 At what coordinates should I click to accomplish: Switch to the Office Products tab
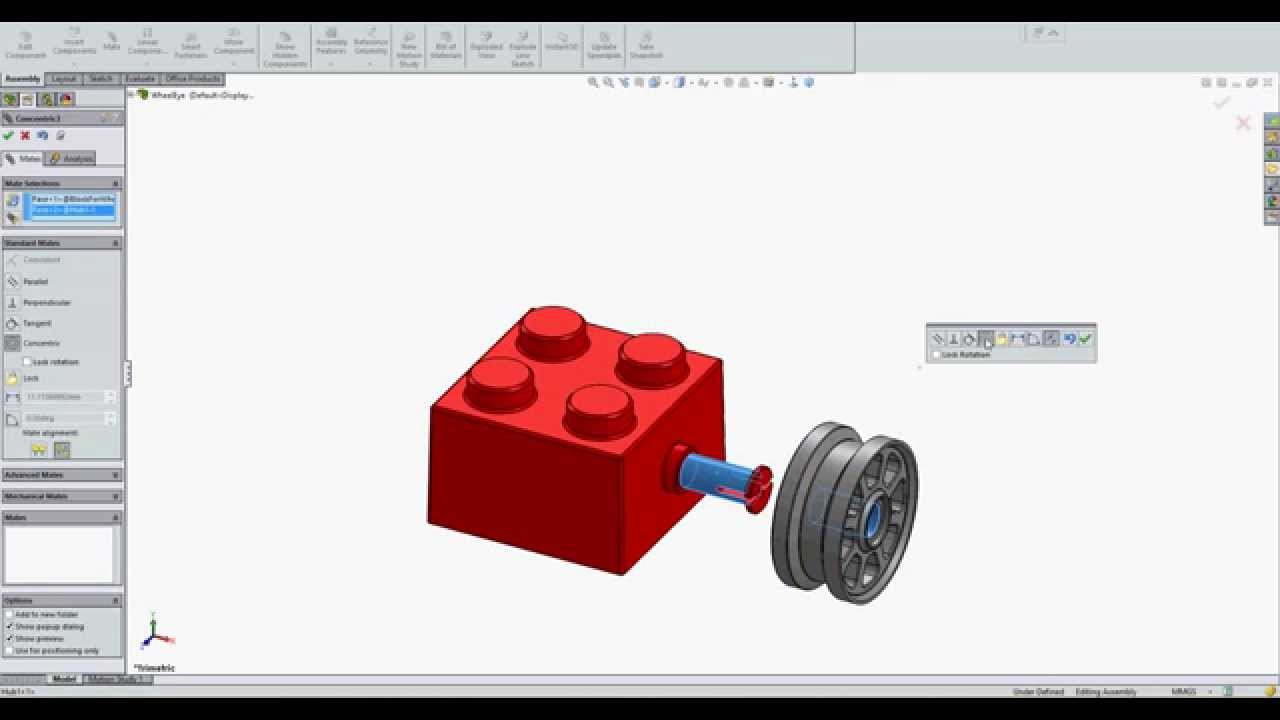point(193,79)
